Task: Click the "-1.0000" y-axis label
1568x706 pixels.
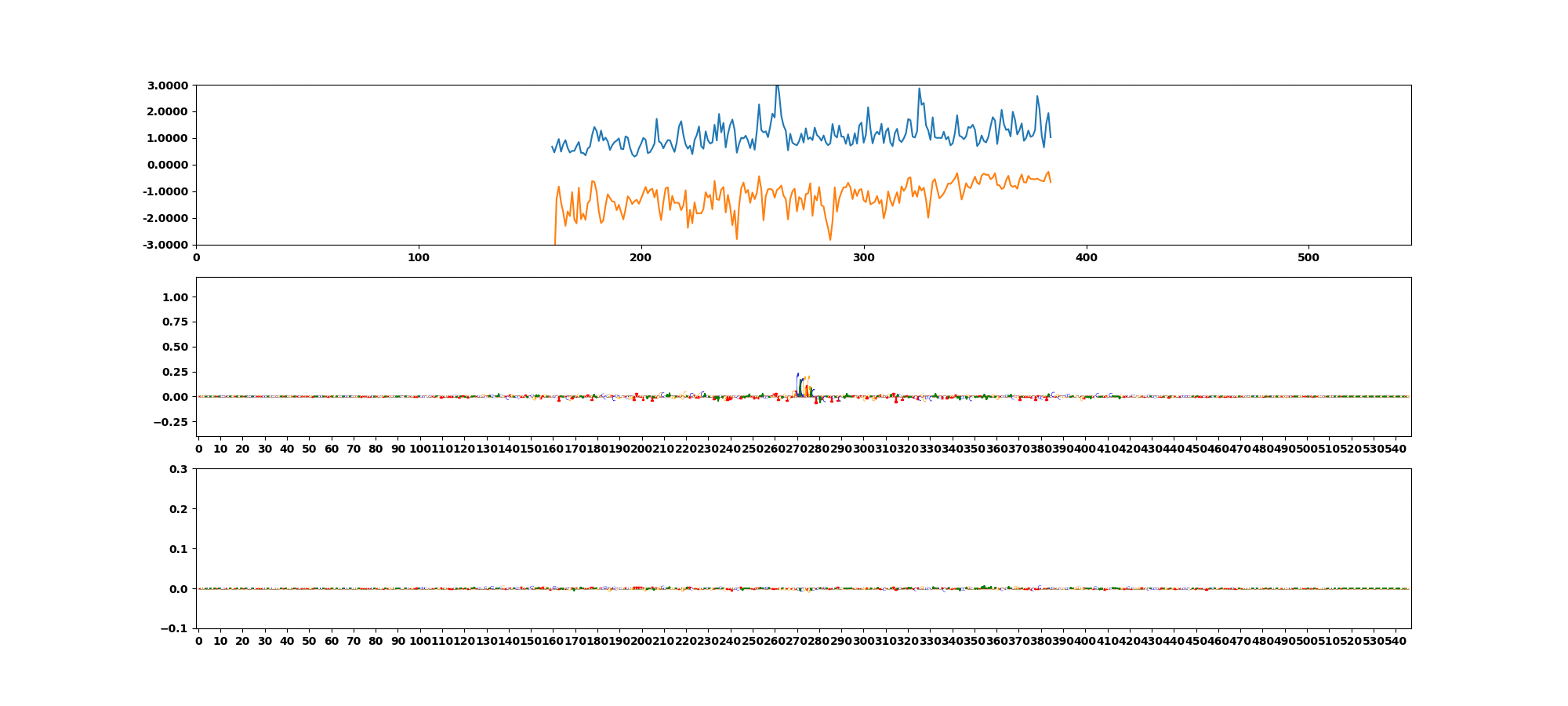Action: (x=165, y=191)
